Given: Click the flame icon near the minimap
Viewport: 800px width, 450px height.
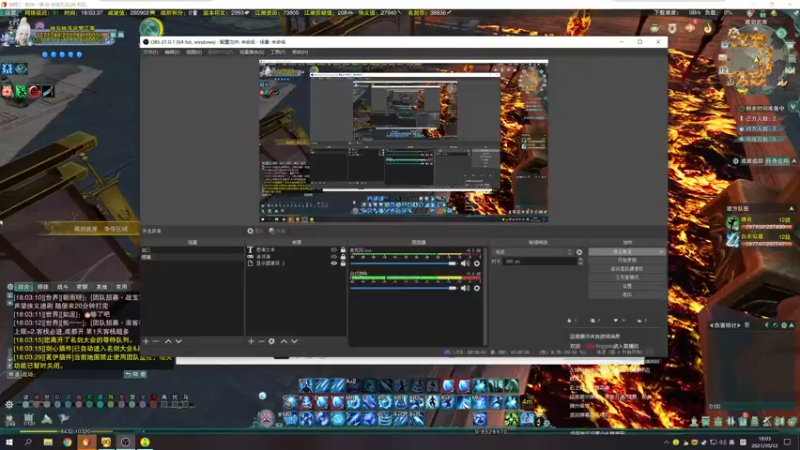Looking at the screenshot, I should (708, 28).
